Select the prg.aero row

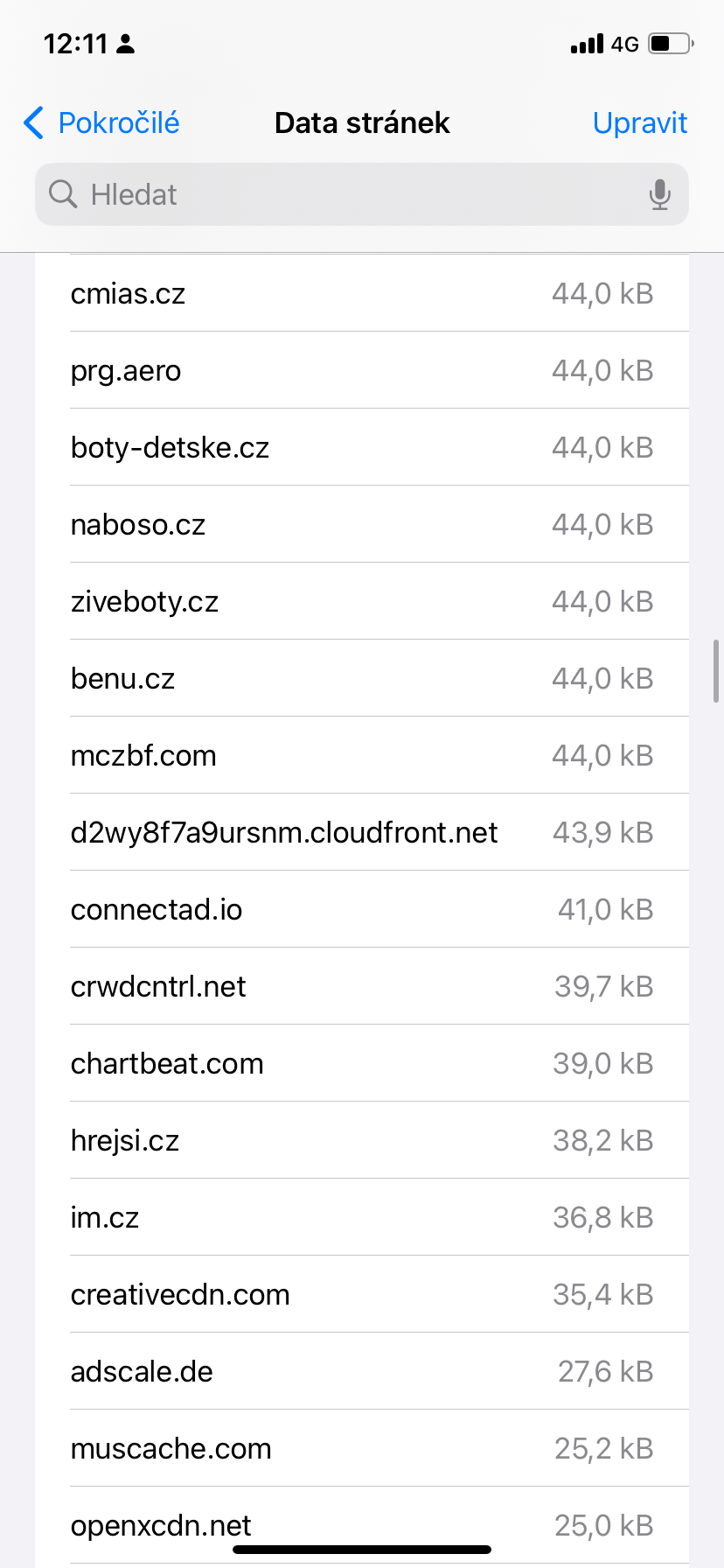(362, 371)
